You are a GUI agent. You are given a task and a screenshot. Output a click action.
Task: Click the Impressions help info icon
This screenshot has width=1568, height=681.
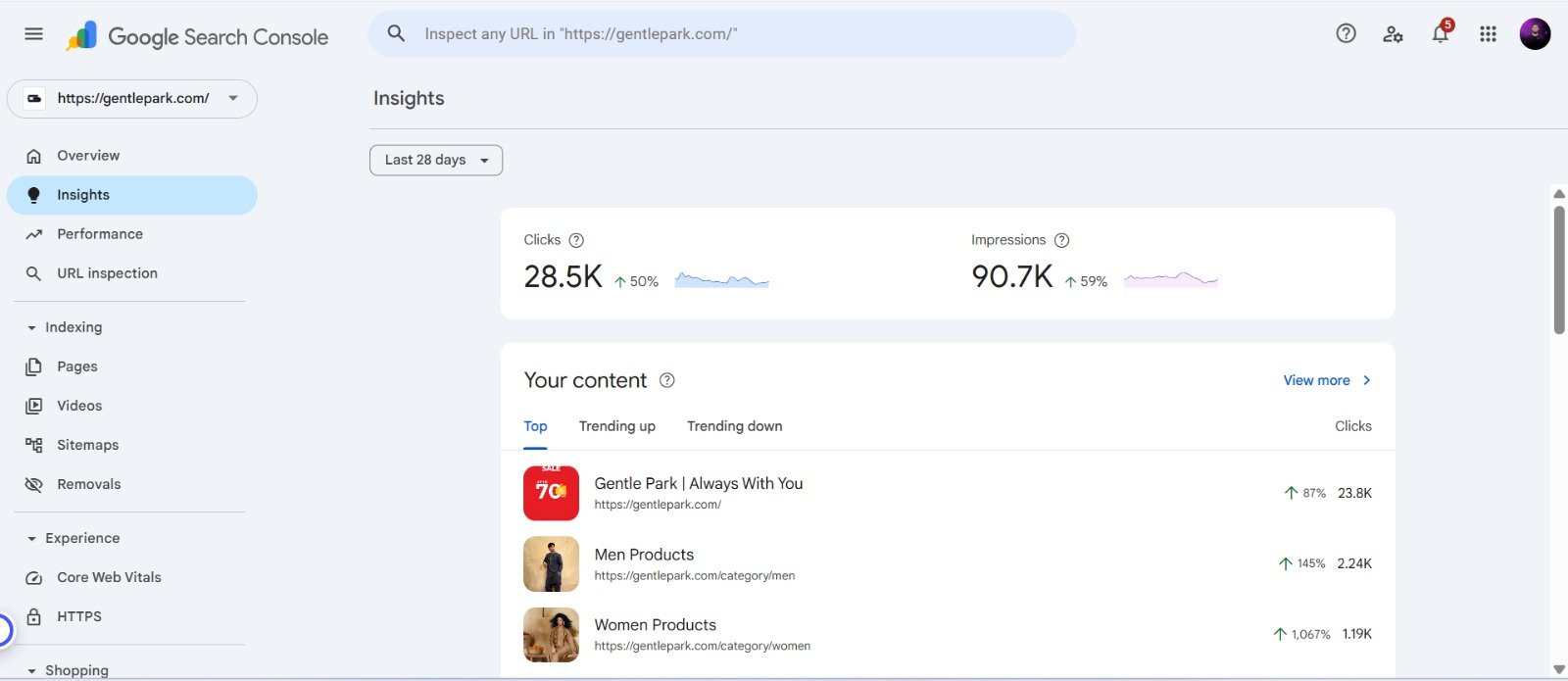point(1061,240)
